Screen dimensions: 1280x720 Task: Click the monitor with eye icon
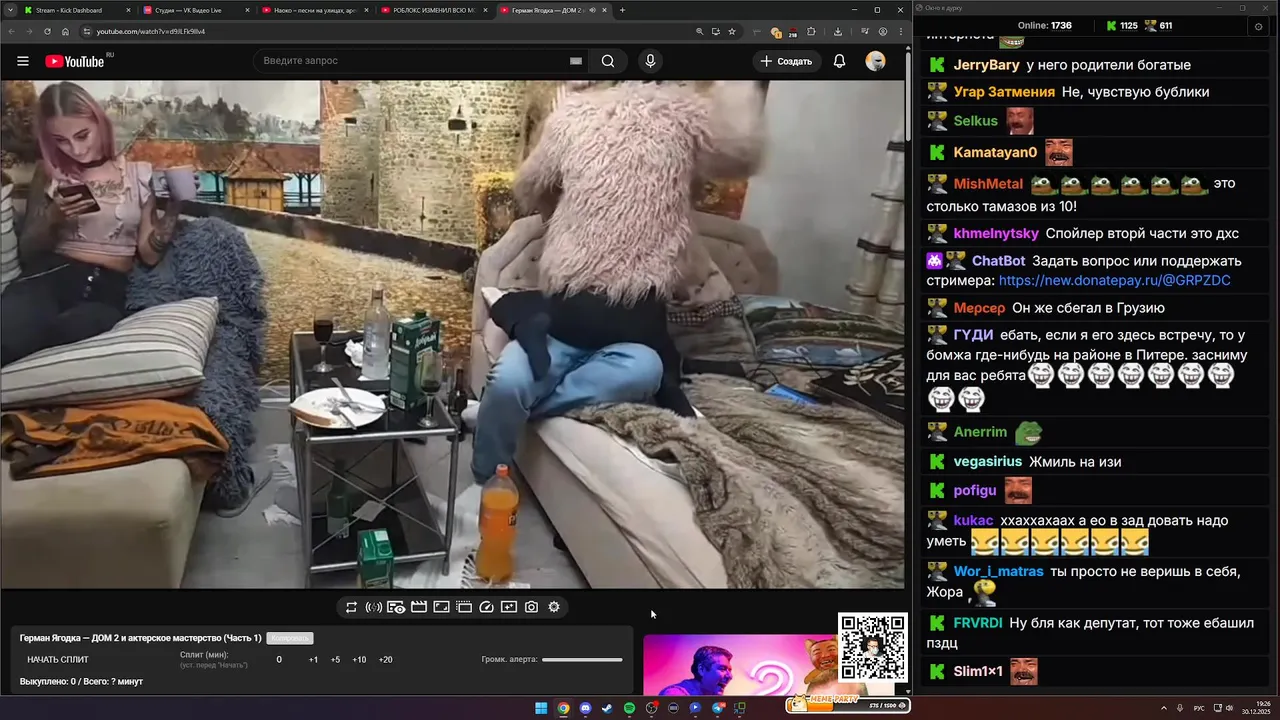pos(396,607)
